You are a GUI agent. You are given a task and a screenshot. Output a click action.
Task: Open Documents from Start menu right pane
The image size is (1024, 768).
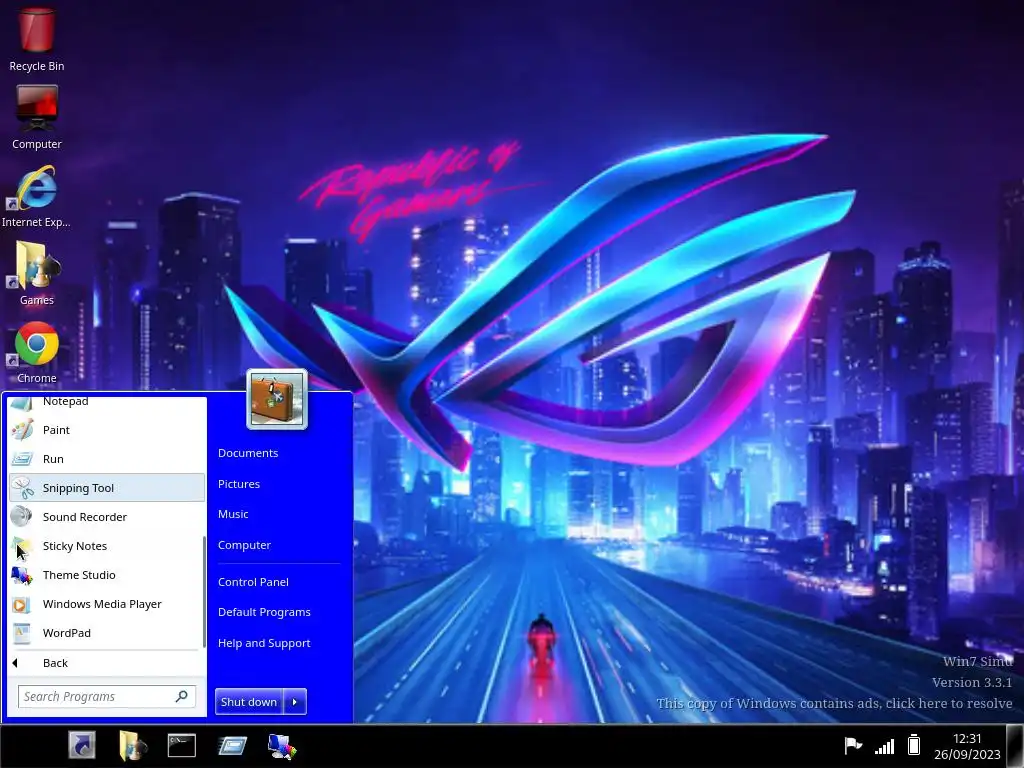tap(248, 453)
